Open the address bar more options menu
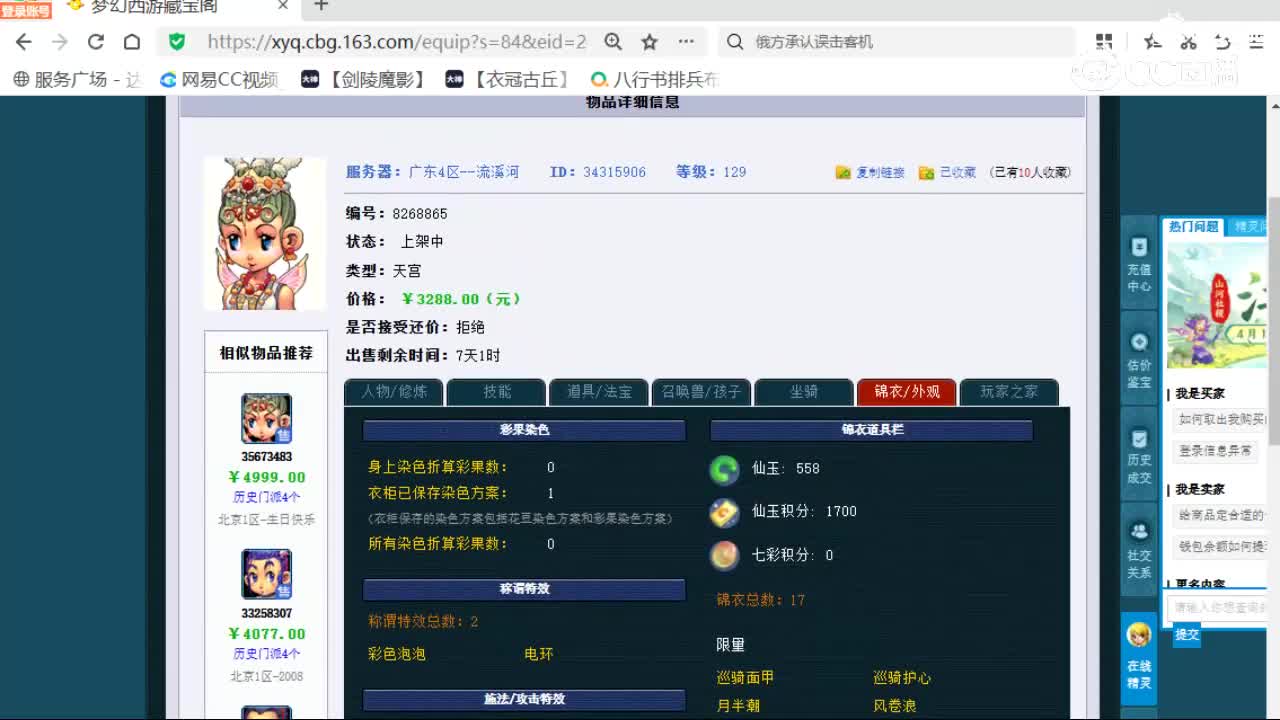This screenshot has height=720, width=1280. click(x=686, y=42)
